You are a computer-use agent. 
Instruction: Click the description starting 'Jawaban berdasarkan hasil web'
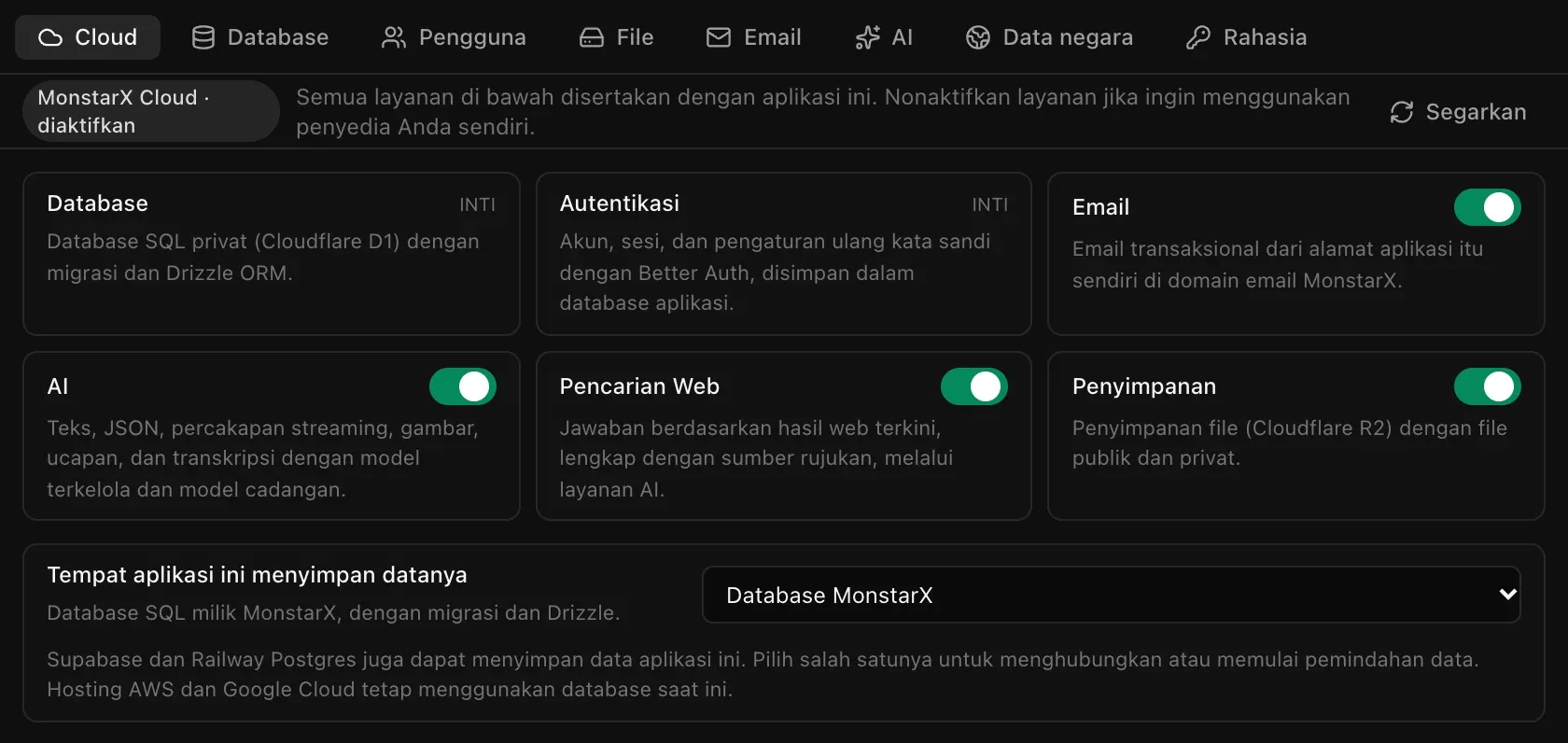[x=756, y=458]
